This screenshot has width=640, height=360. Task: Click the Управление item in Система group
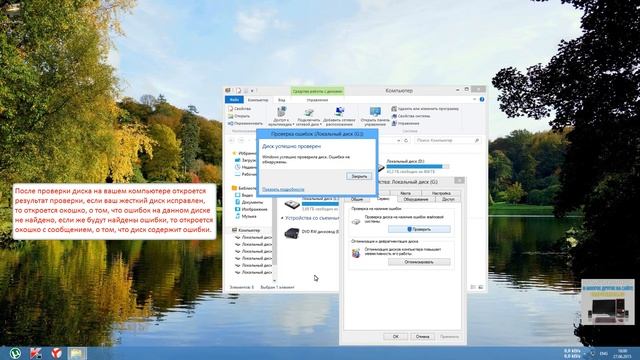point(405,123)
